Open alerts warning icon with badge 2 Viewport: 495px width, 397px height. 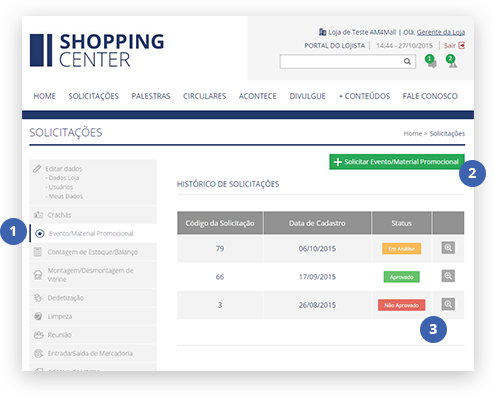point(452,62)
